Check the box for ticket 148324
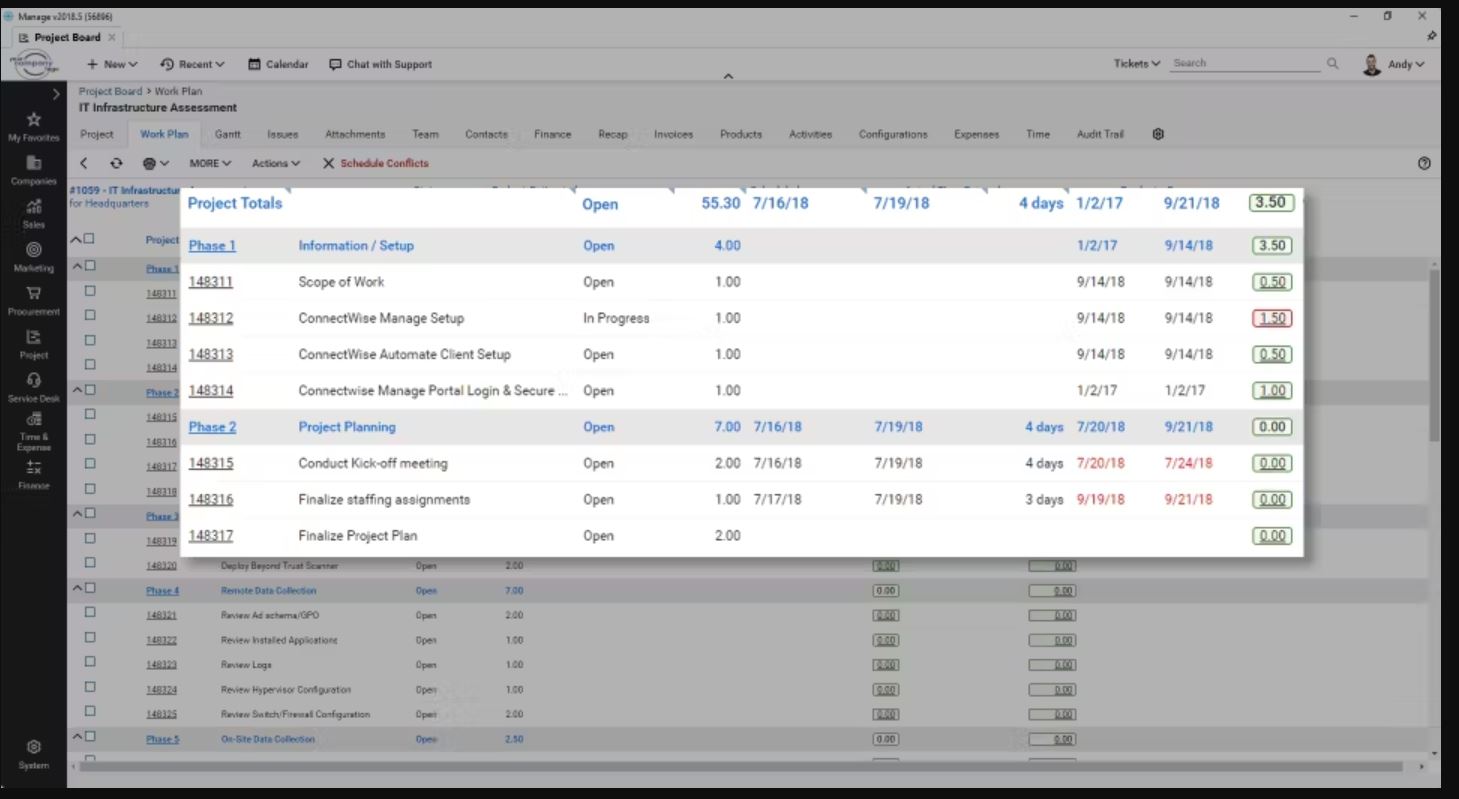Viewport: 1459px width, 799px height. [x=90, y=687]
